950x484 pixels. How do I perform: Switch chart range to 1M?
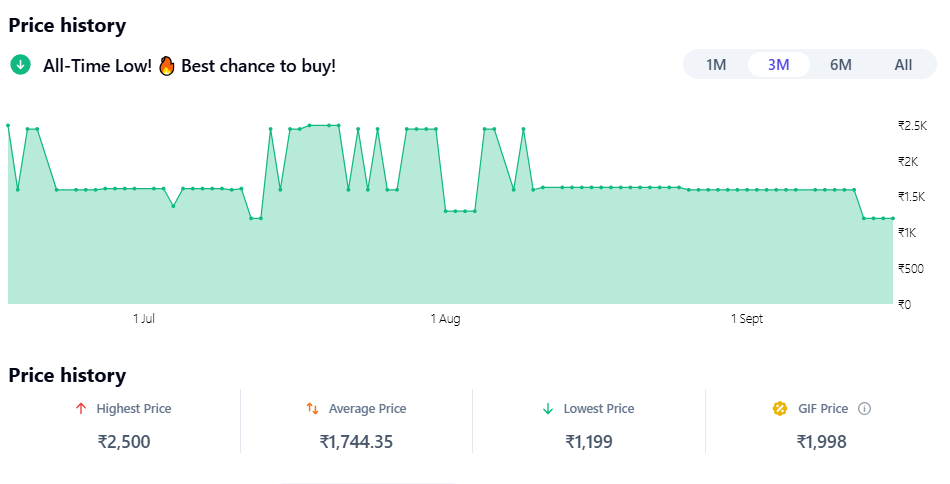pos(716,65)
